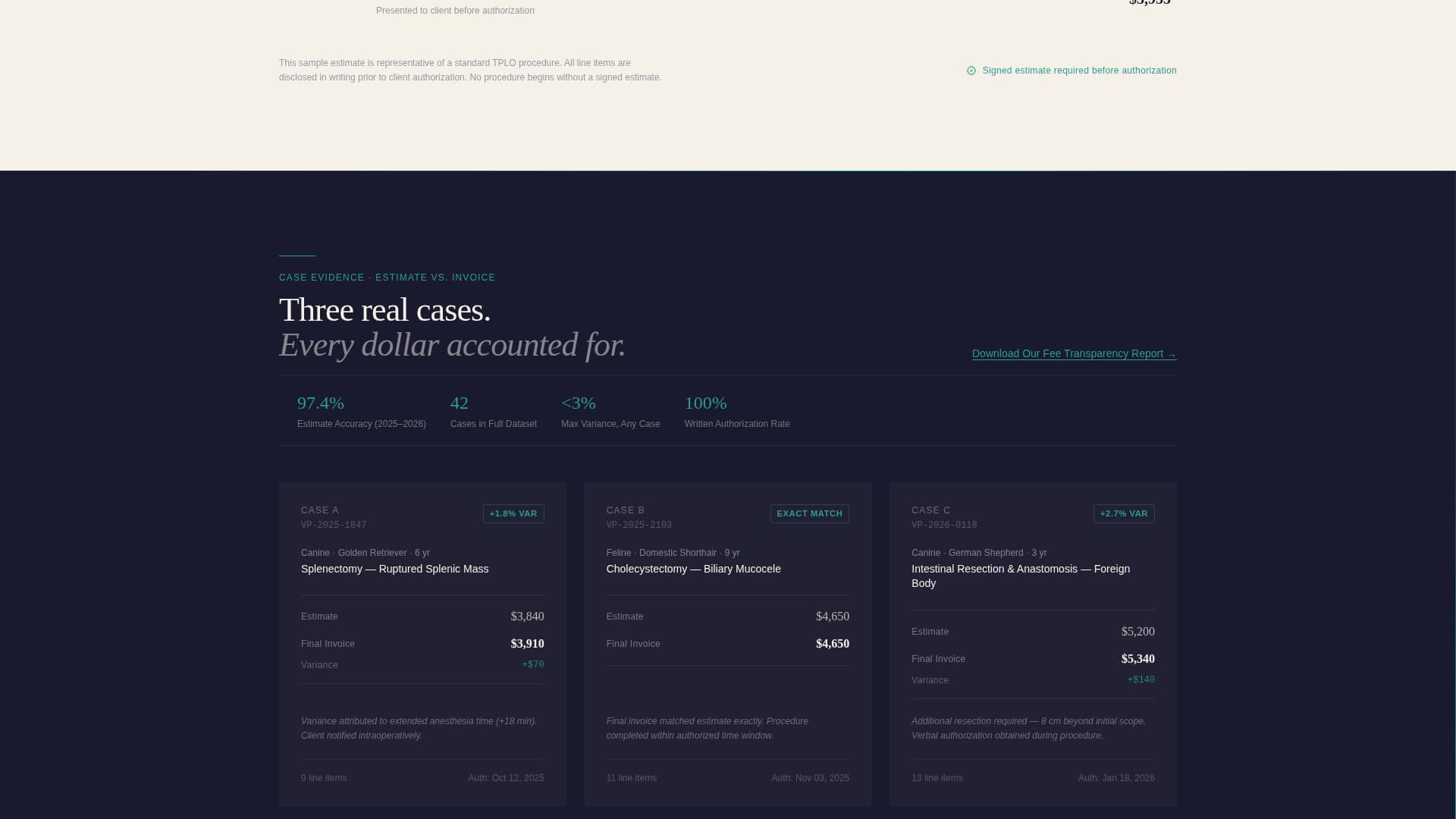Click the Variance '+$140' value on Case C
The height and width of the screenshot is (819, 1456).
pos(1141,679)
